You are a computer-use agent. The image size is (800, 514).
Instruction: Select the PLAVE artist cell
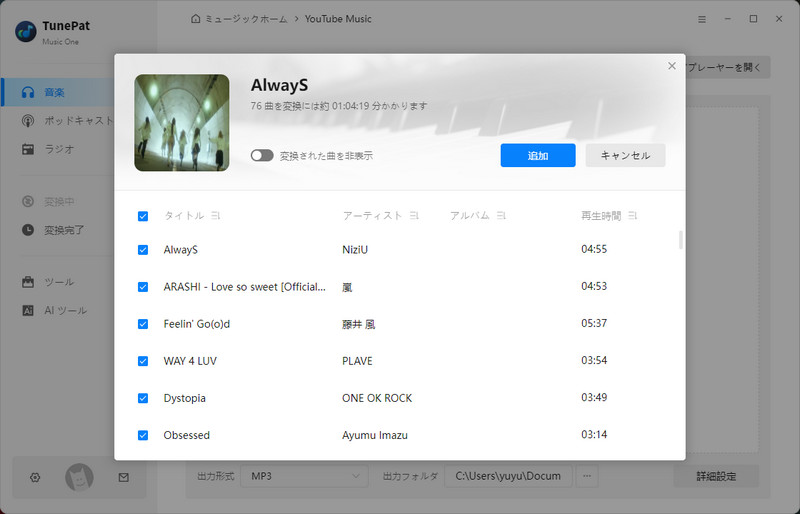[x=357, y=361]
